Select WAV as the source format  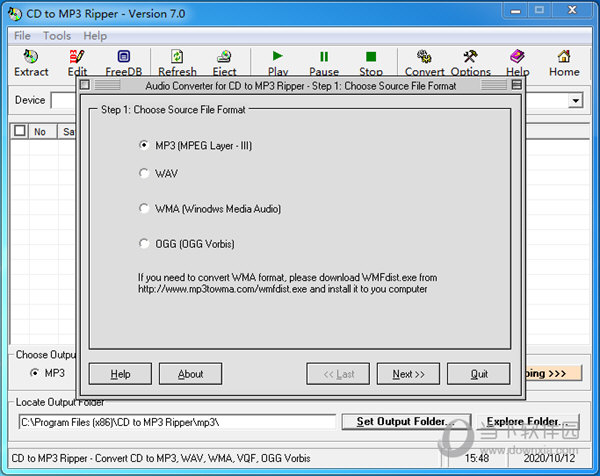point(158,173)
